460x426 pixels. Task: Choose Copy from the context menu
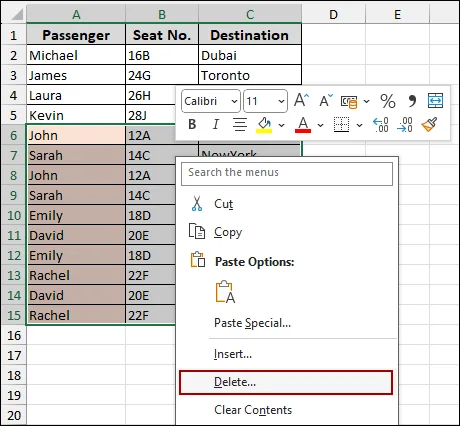(x=287, y=232)
